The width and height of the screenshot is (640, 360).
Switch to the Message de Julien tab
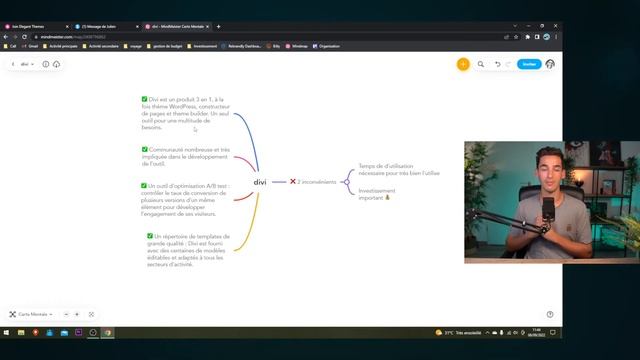pyautogui.click(x=105, y=27)
